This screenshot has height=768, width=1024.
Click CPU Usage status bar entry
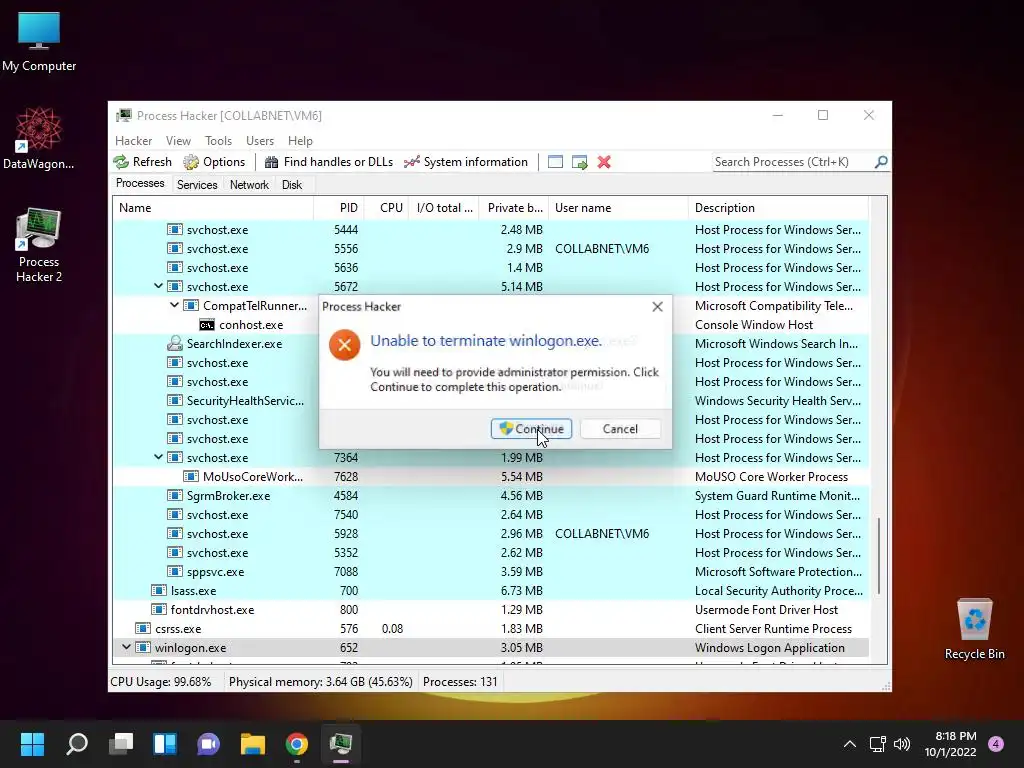[161, 682]
